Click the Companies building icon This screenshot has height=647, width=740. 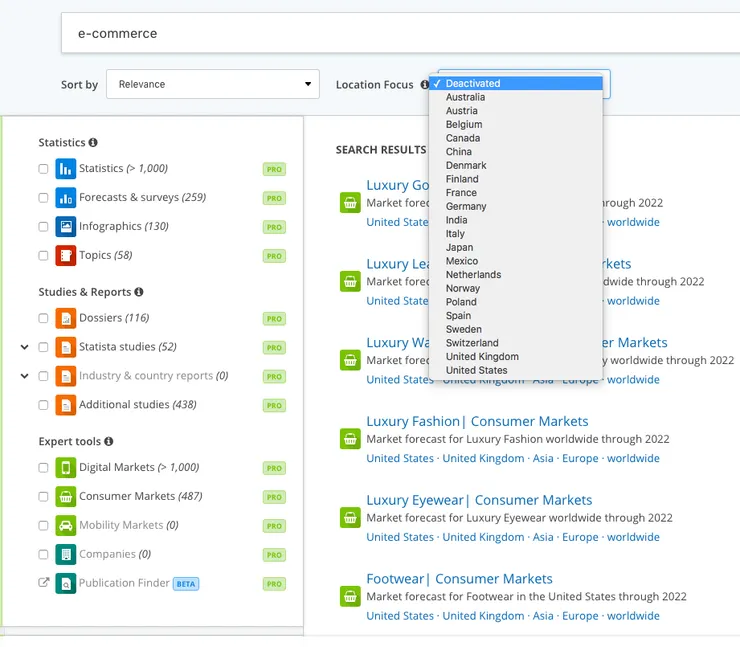point(66,554)
